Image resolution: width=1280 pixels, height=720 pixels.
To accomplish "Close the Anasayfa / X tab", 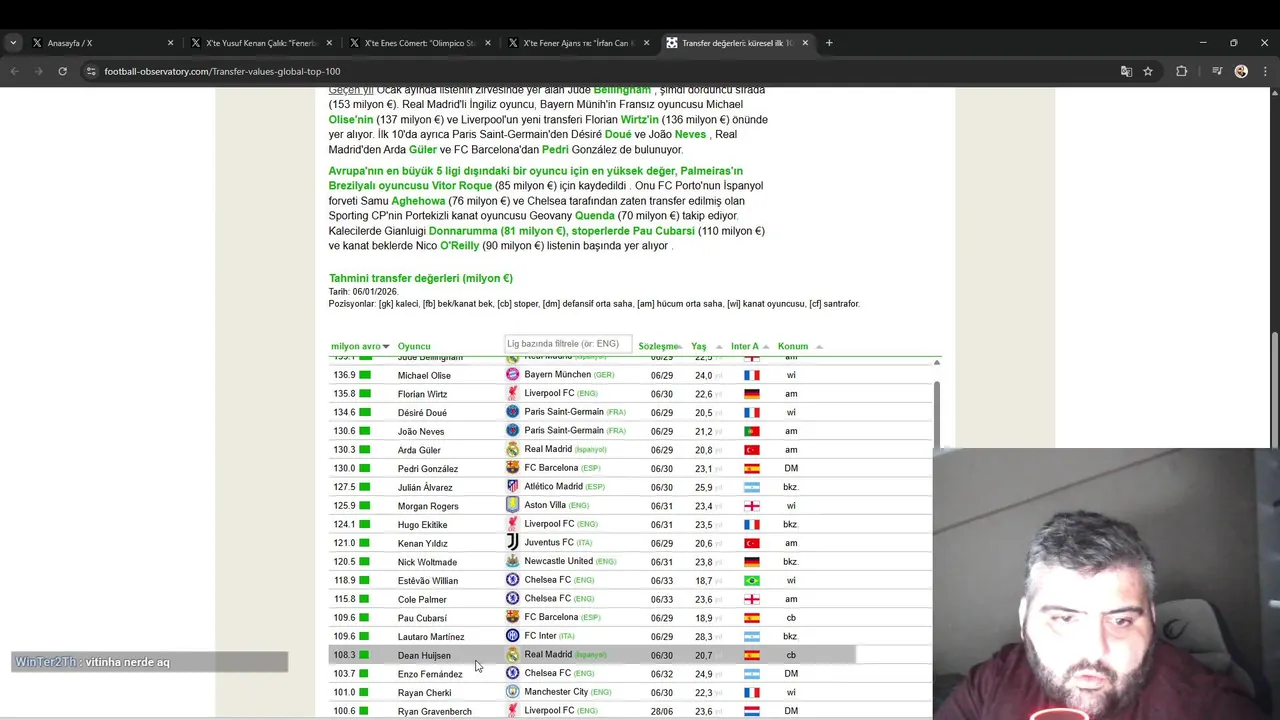I will click(170, 43).
